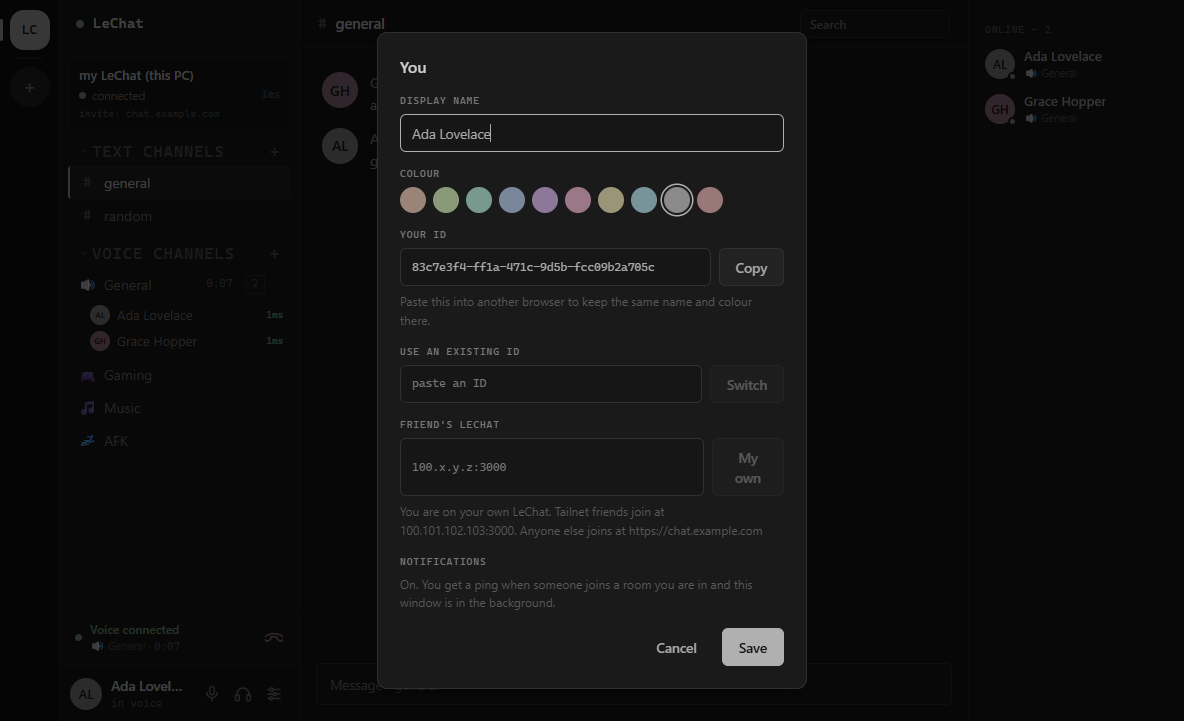The height and width of the screenshot is (721, 1184).
Task: Click Grace Hopper name in online list
Action: (1065, 102)
